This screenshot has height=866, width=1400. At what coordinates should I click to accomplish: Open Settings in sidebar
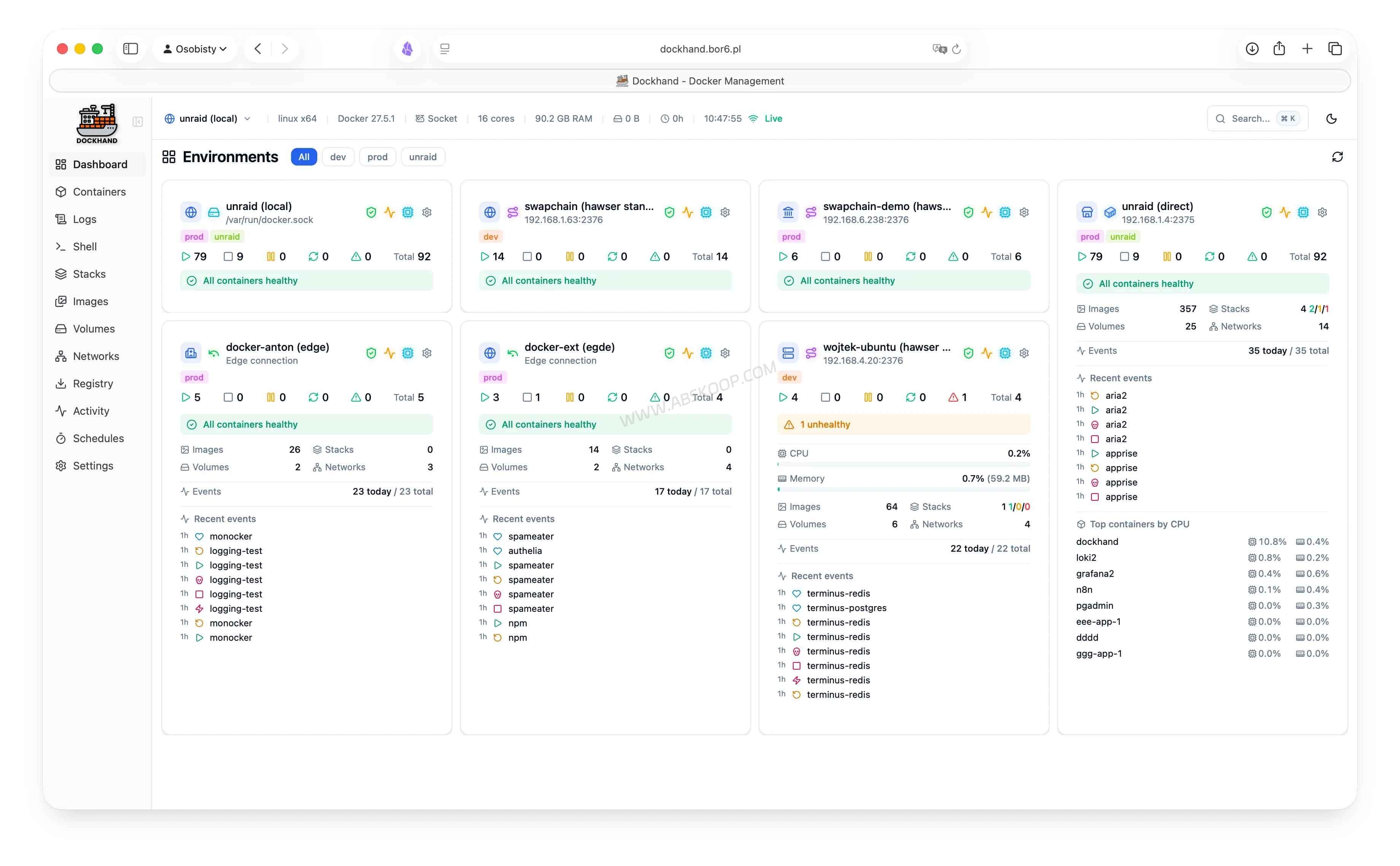[x=97, y=466]
